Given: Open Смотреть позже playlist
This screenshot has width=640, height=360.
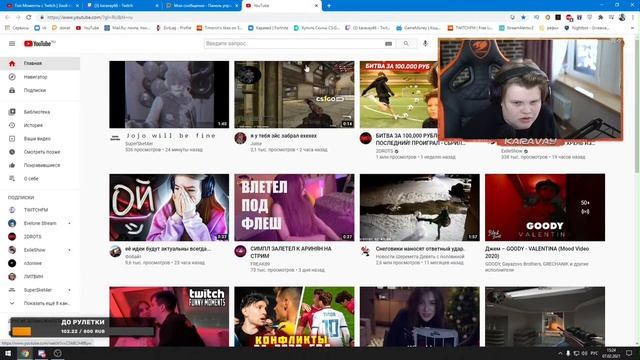Looking at the screenshot, I should [x=40, y=152].
